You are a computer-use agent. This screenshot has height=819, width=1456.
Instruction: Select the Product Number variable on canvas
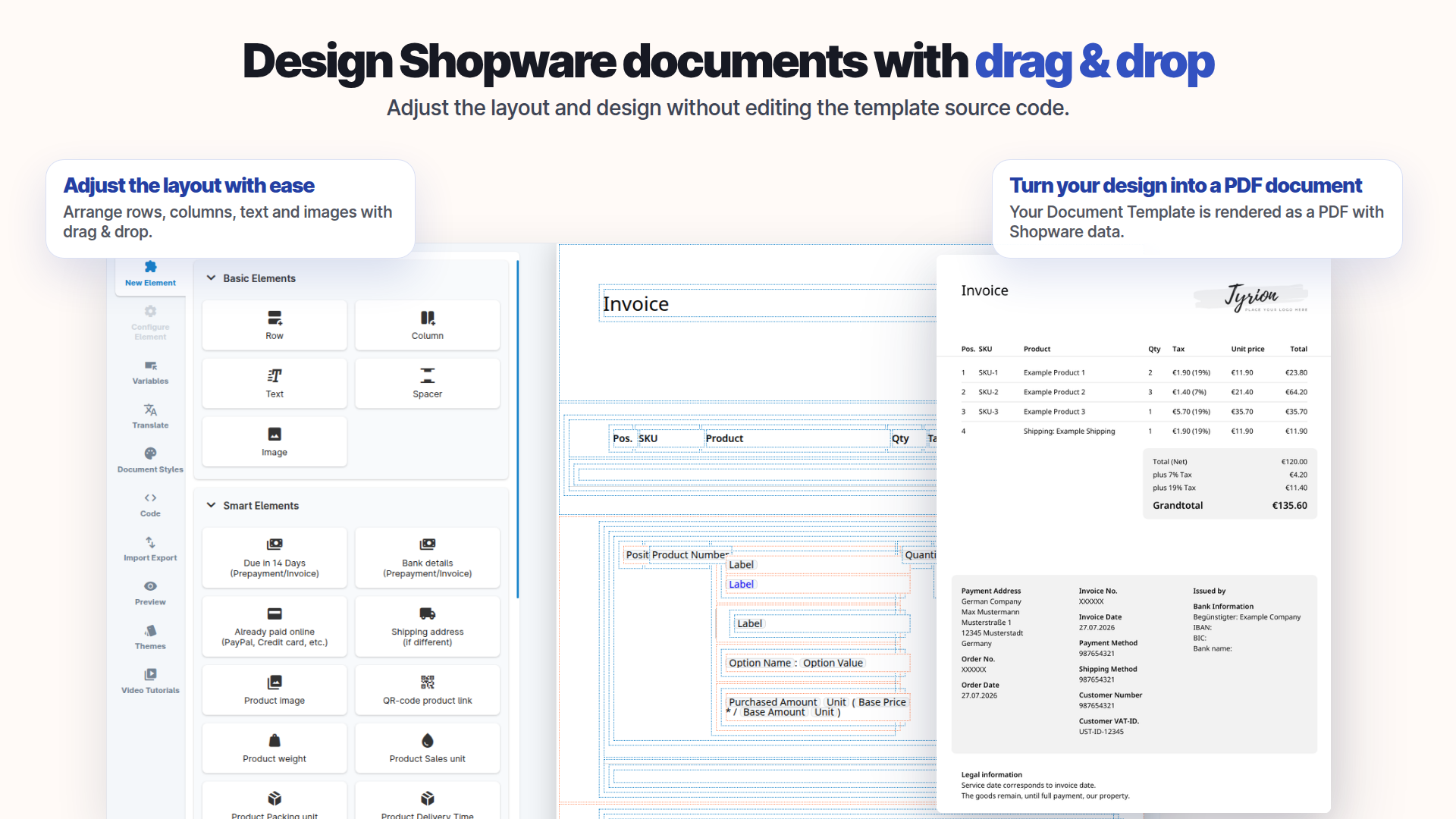(x=690, y=555)
